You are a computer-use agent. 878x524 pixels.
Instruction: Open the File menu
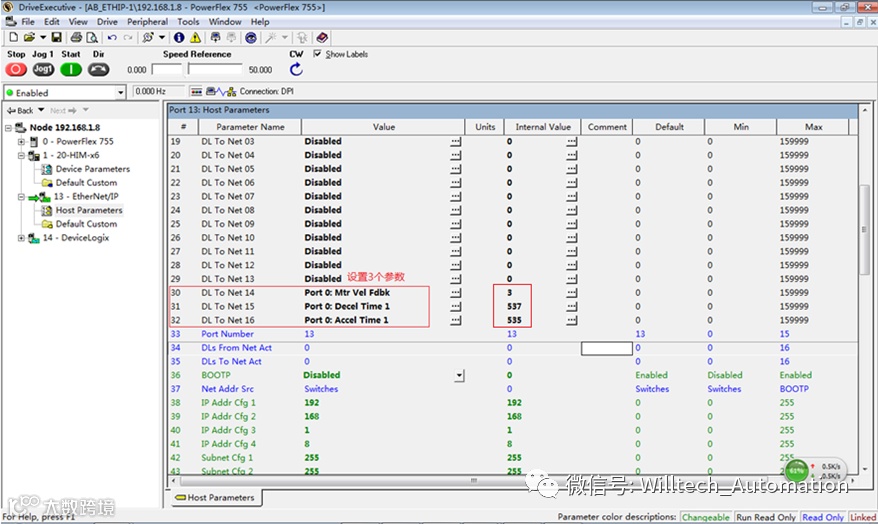coord(28,22)
